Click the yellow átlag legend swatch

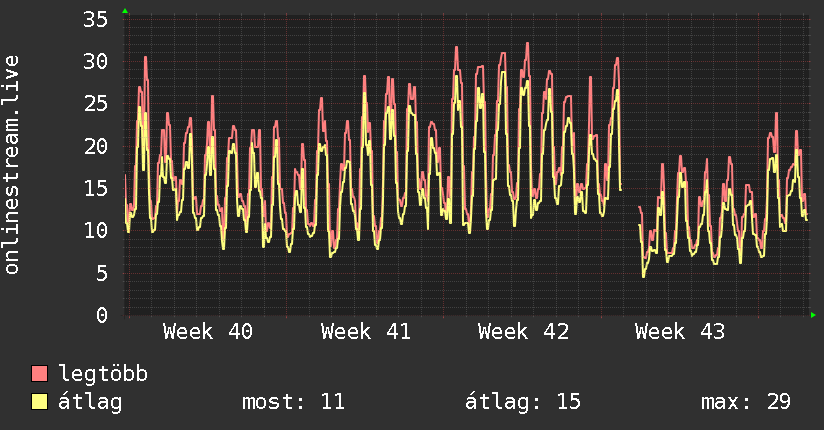[39, 402]
